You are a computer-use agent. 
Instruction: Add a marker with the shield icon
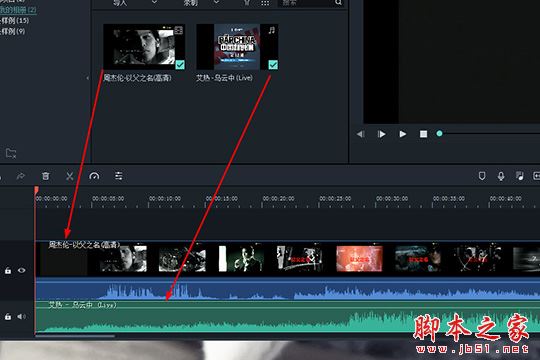point(482,176)
